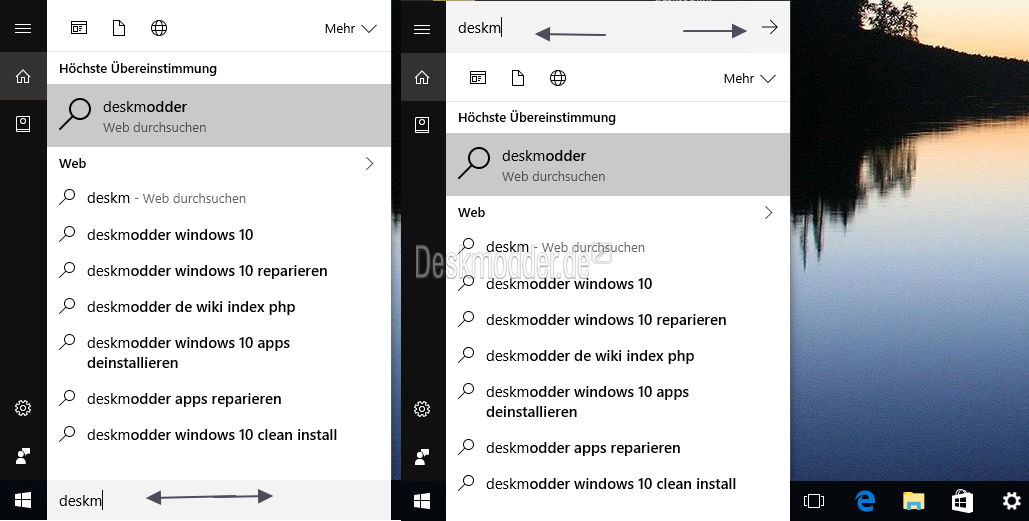Open the hamburger menu in the right search panel
The width and height of the screenshot is (1029, 521).
click(422, 29)
